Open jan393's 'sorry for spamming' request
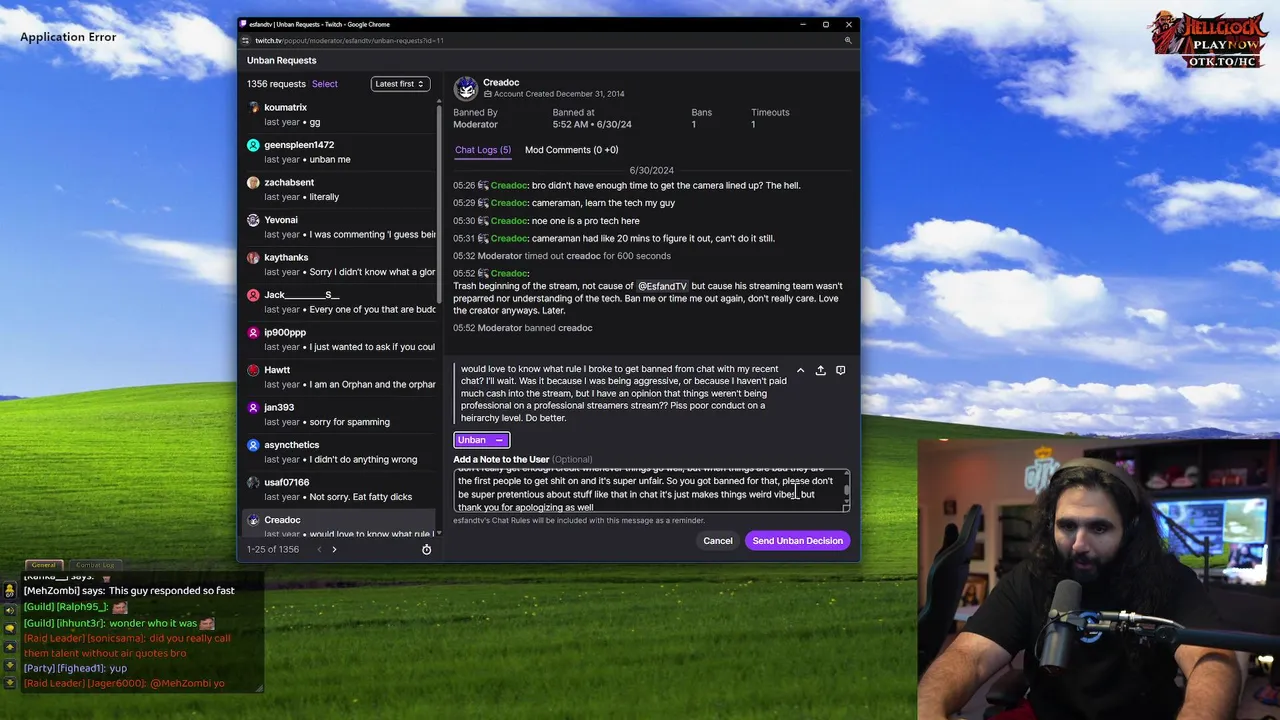Screen dimensions: 1280x720 click(340, 415)
